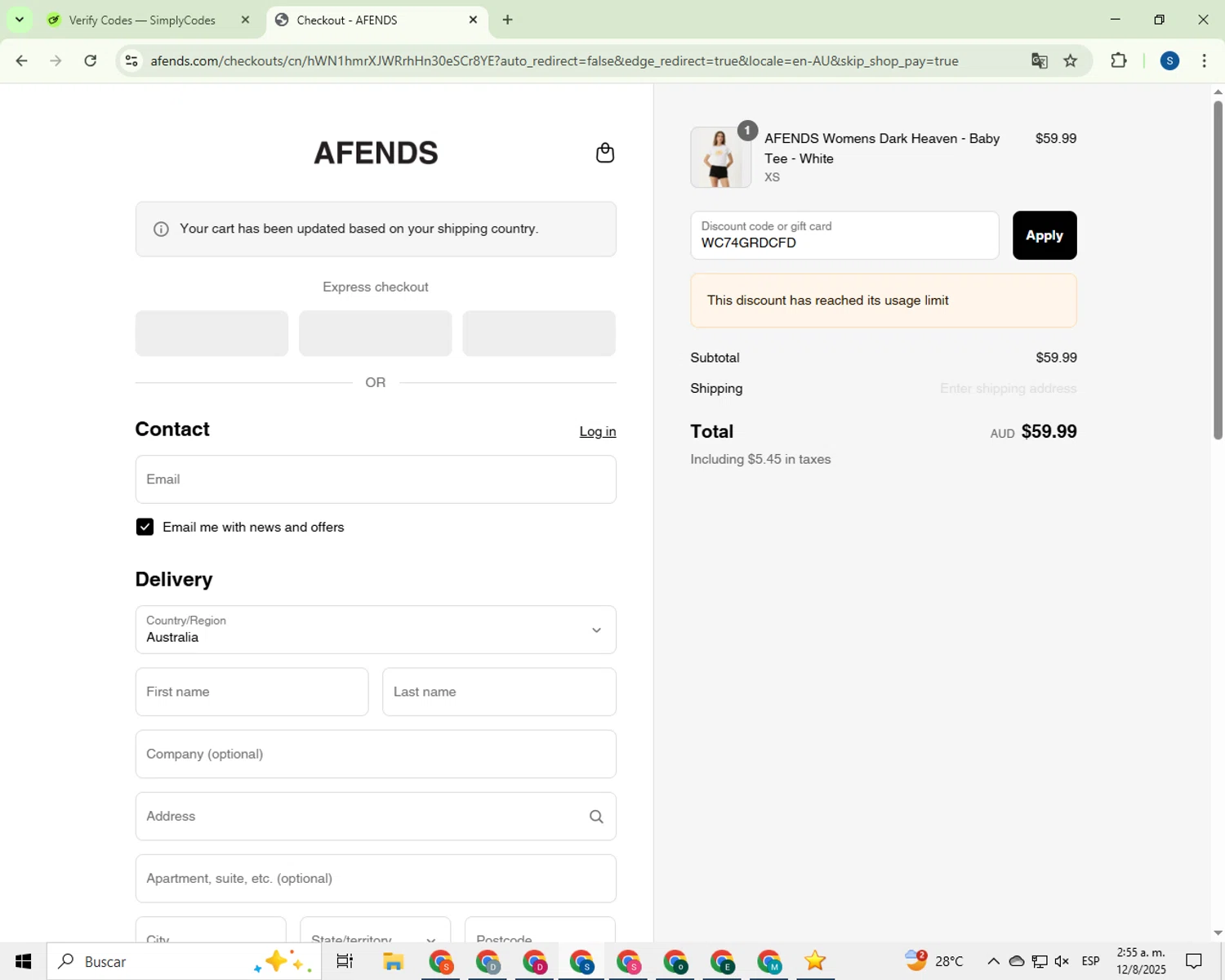Click the ESP language indicator
The image size is (1225, 980).
pyautogui.click(x=1090, y=961)
